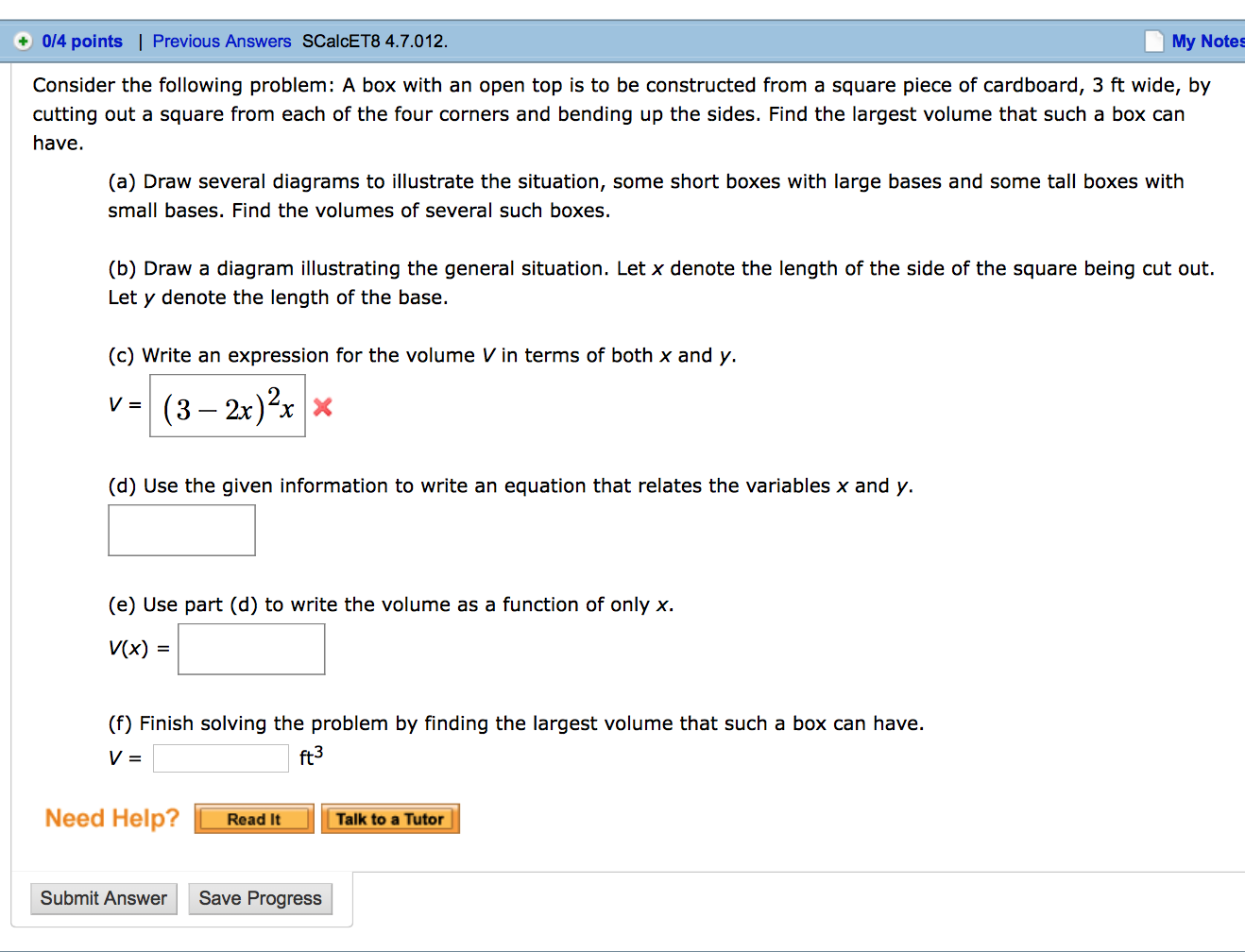Click the empty answer box for part (d)
Image resolution: width=1245 pixels, height=952 pixels.
point(181,530)
